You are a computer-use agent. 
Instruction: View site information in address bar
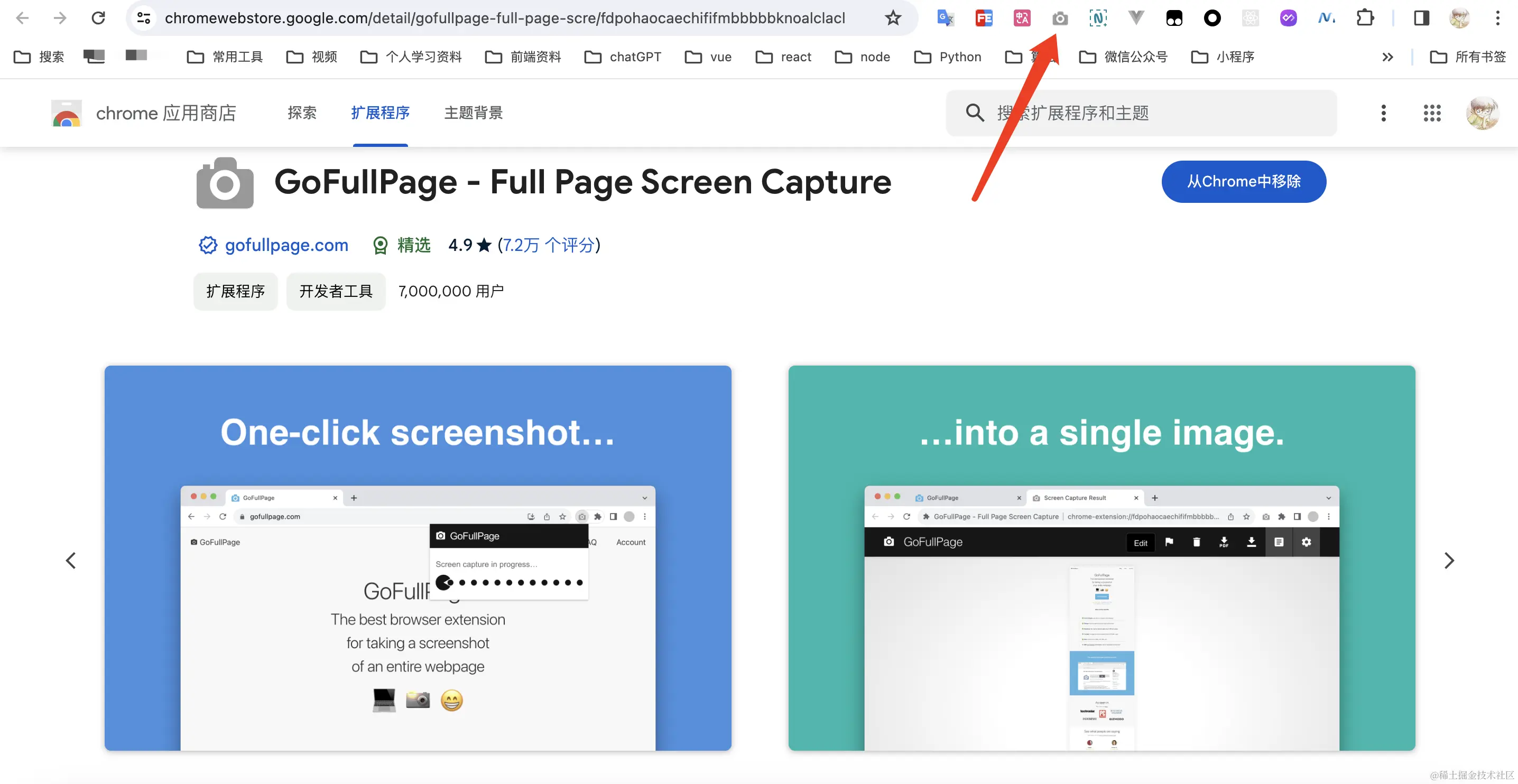[144, 18]
